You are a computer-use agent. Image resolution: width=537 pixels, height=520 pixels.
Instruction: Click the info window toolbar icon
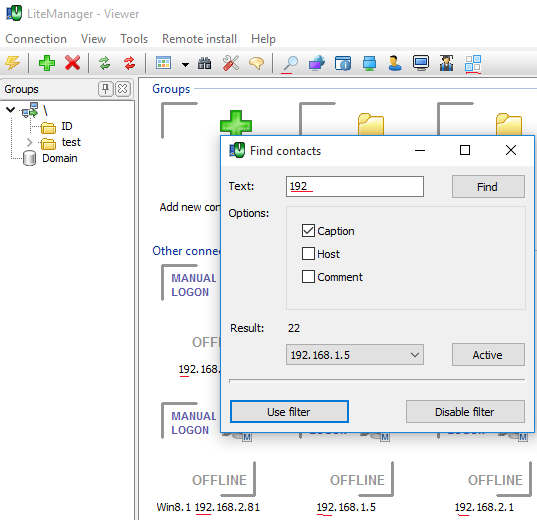pyautogui.click(x=343, y=63)
